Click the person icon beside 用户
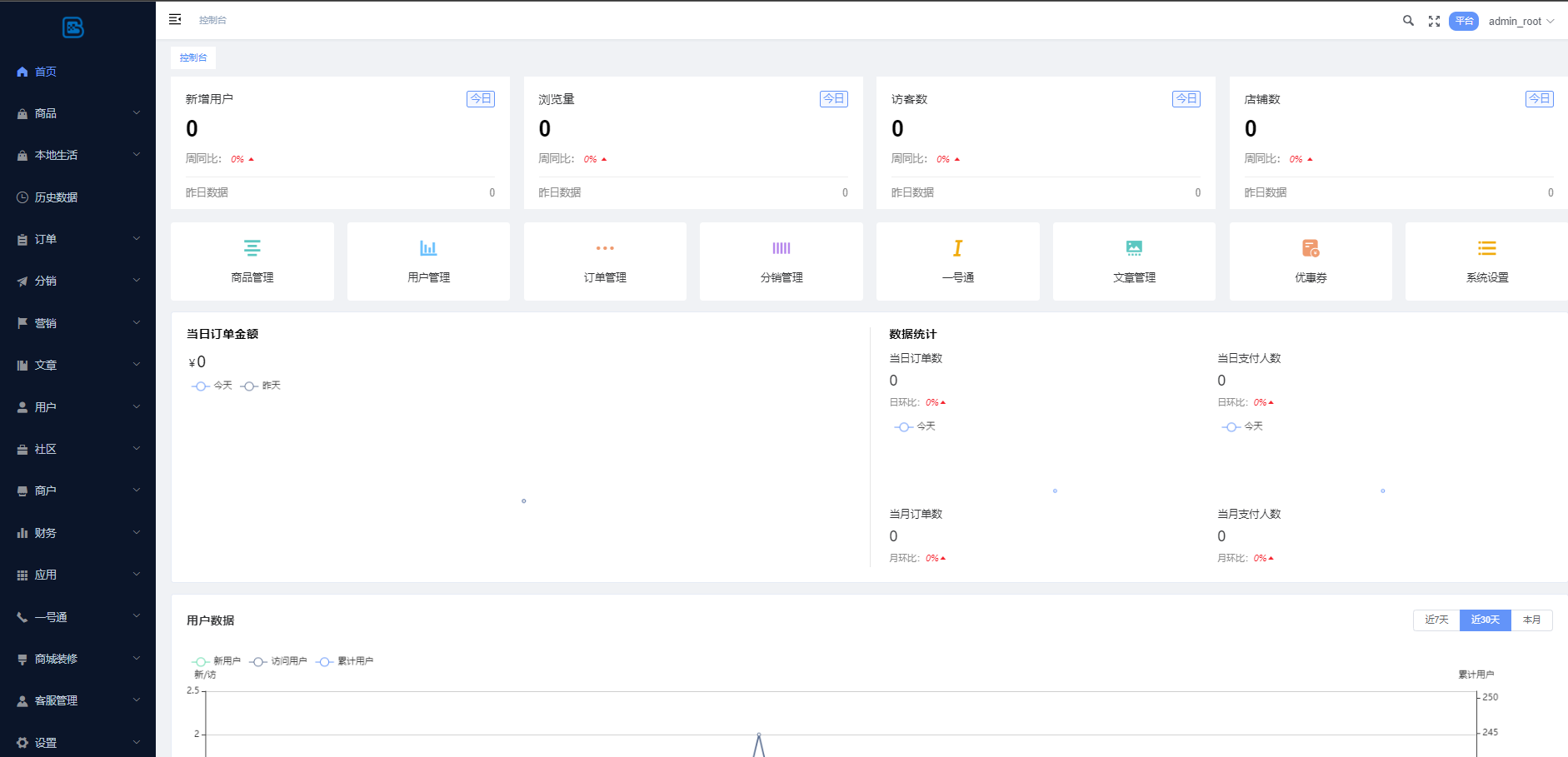 tap(22, 407)
